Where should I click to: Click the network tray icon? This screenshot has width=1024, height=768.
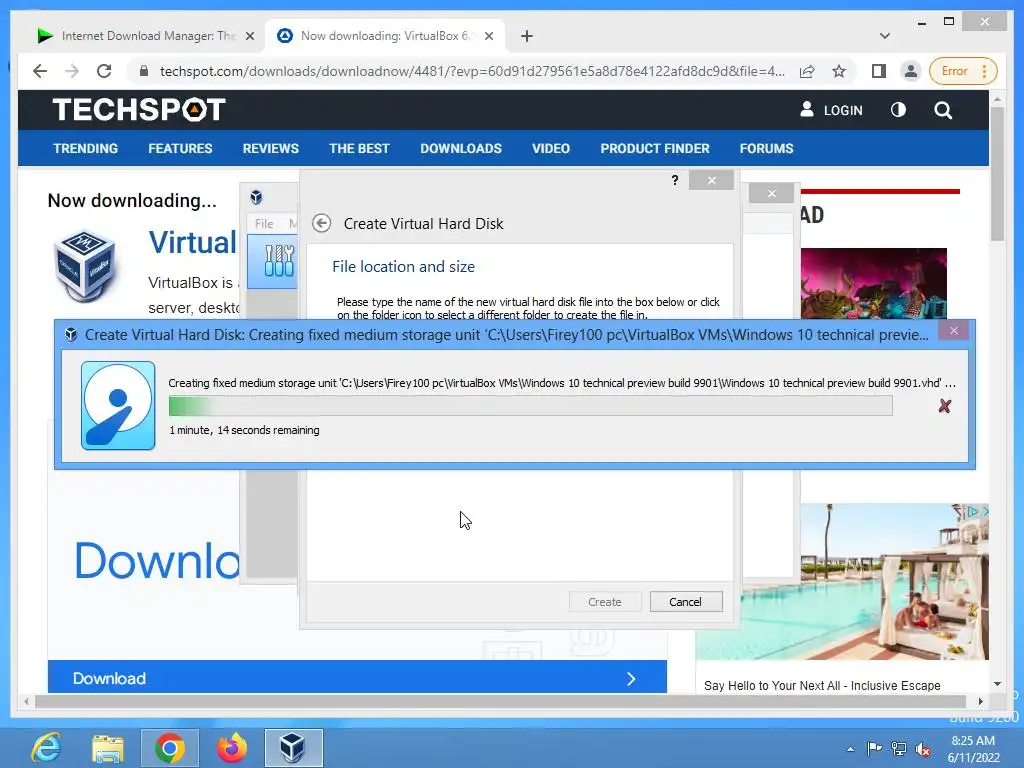[899, 749]
